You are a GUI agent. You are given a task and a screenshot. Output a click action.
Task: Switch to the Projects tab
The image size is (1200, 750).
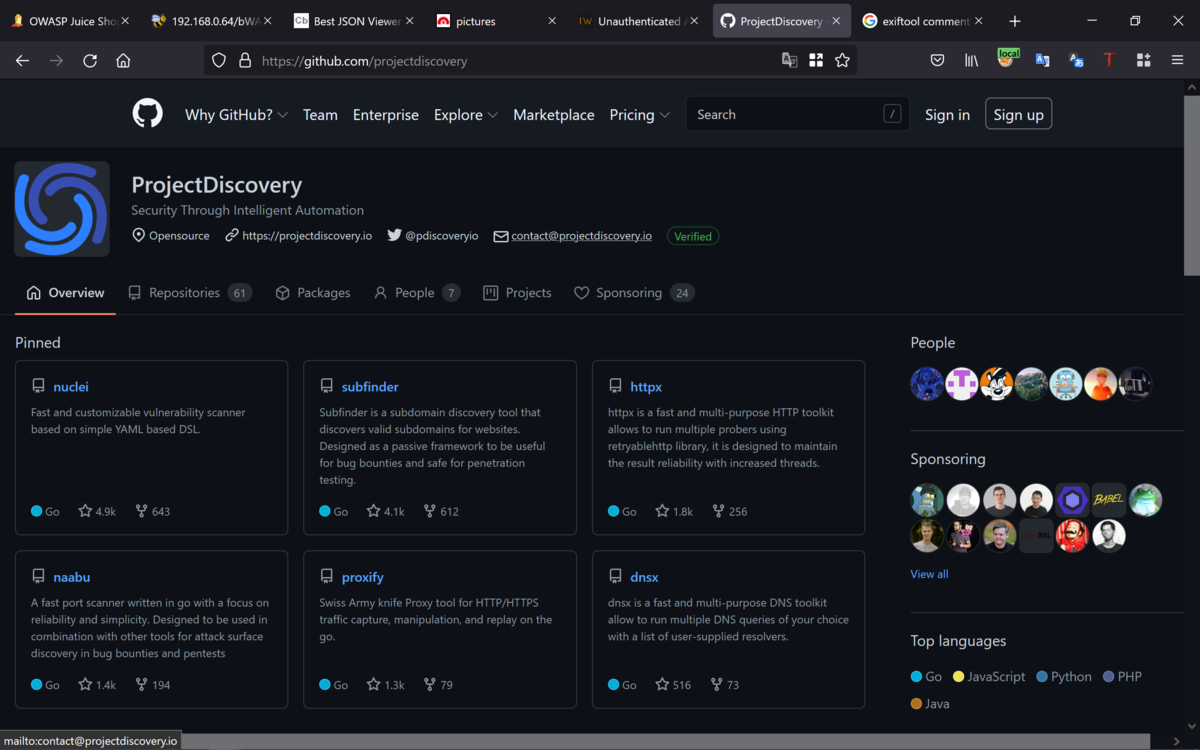517,293
